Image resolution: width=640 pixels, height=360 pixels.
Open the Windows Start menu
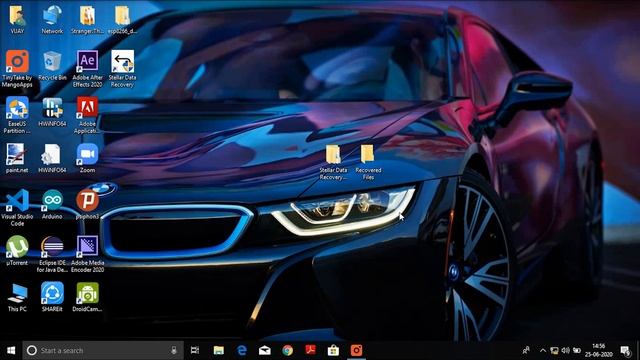[x=11, y=350]
